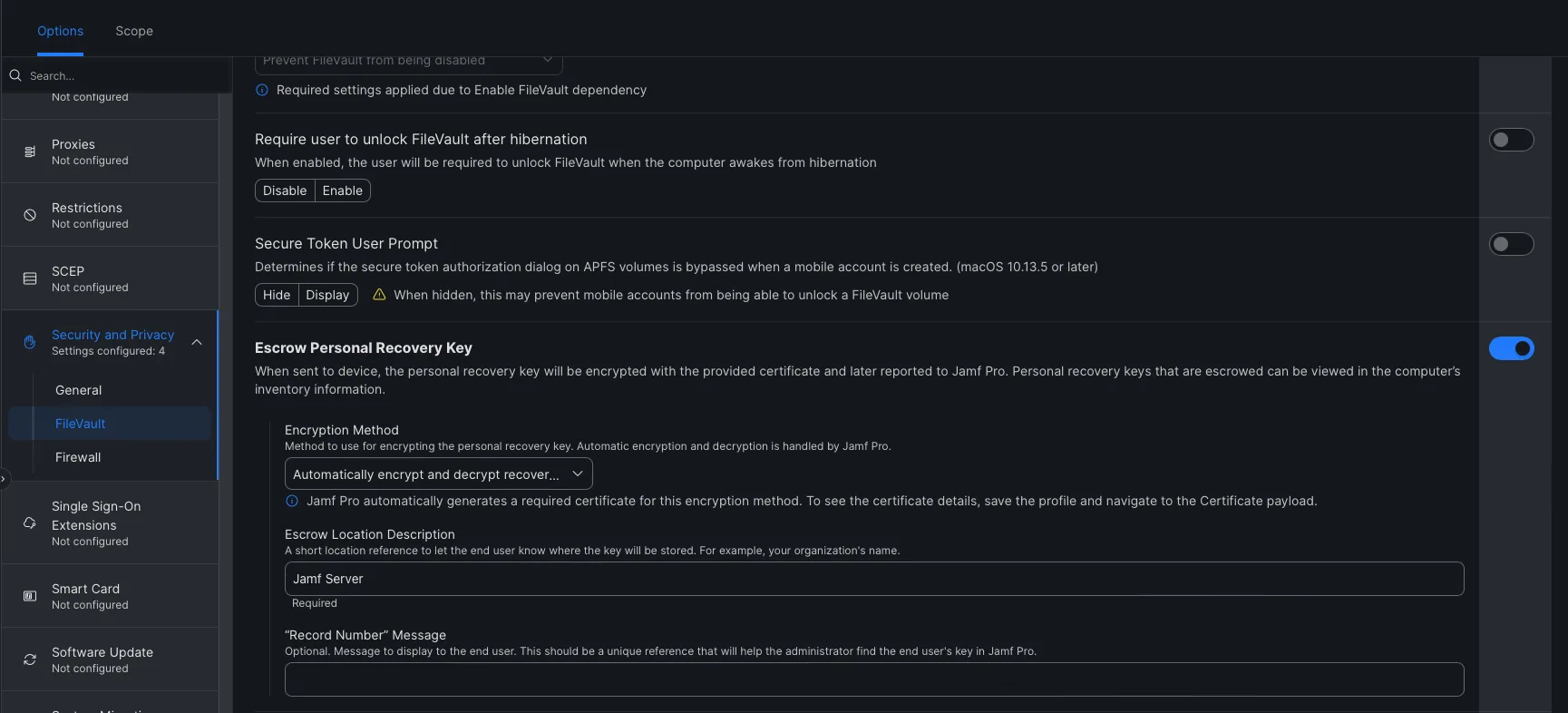Open the Encryption Method dropdown
The width and height of the screenshot is (1568, 713).
(438, 474)
